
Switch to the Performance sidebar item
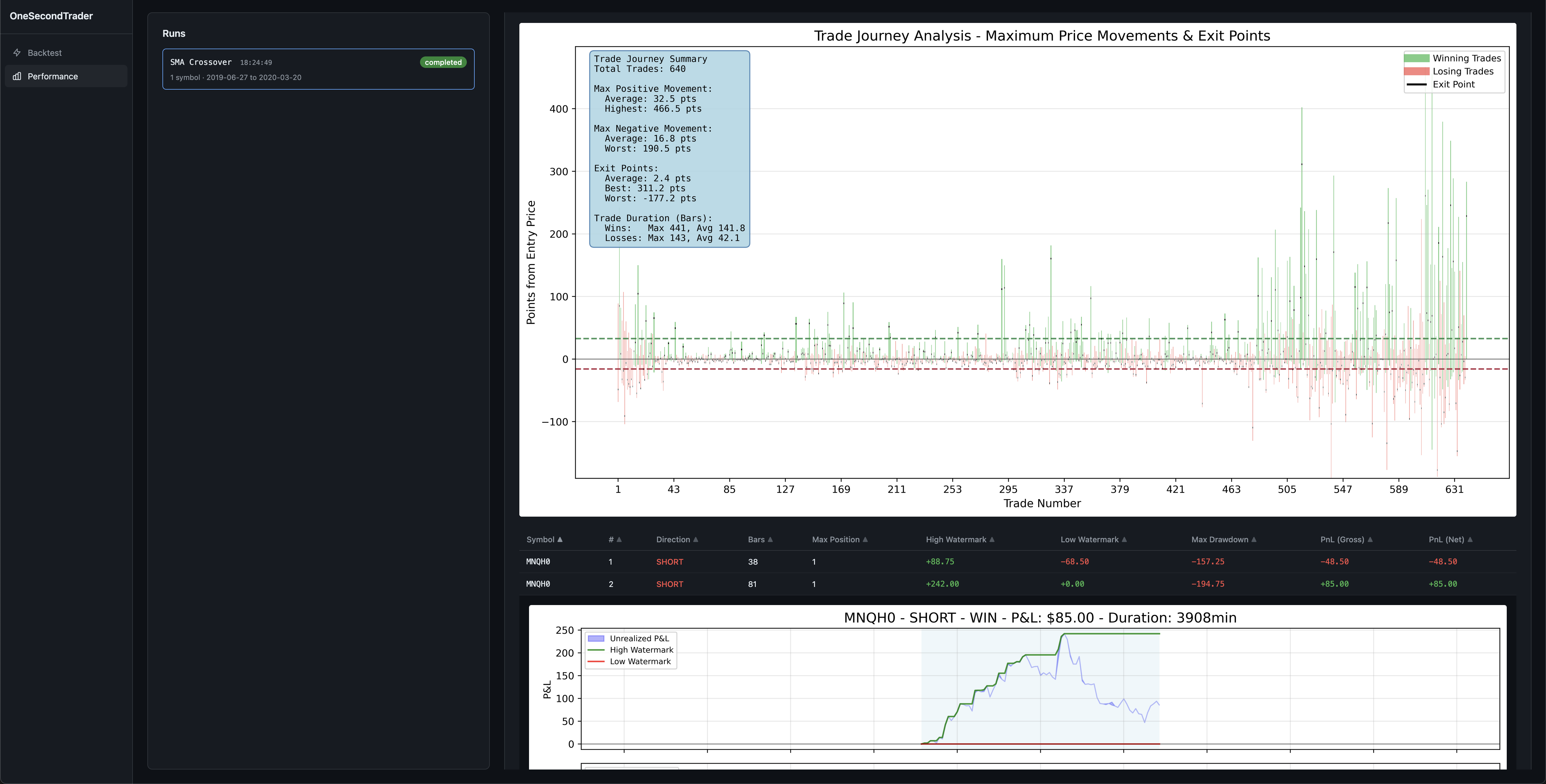[53, 76]
